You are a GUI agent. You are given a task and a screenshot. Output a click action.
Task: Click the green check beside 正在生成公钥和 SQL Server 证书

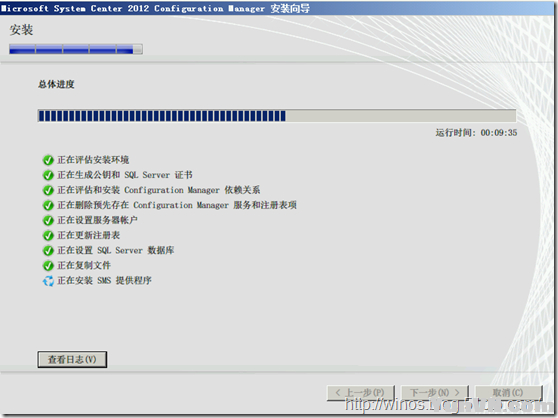(48, 175)
